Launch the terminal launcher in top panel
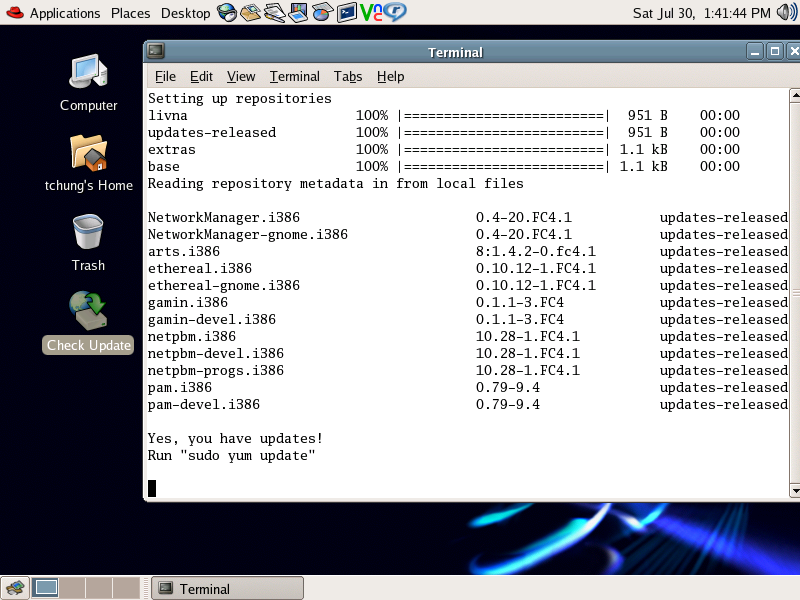Viewport: 800px width, 600px height. click(347, 12)
